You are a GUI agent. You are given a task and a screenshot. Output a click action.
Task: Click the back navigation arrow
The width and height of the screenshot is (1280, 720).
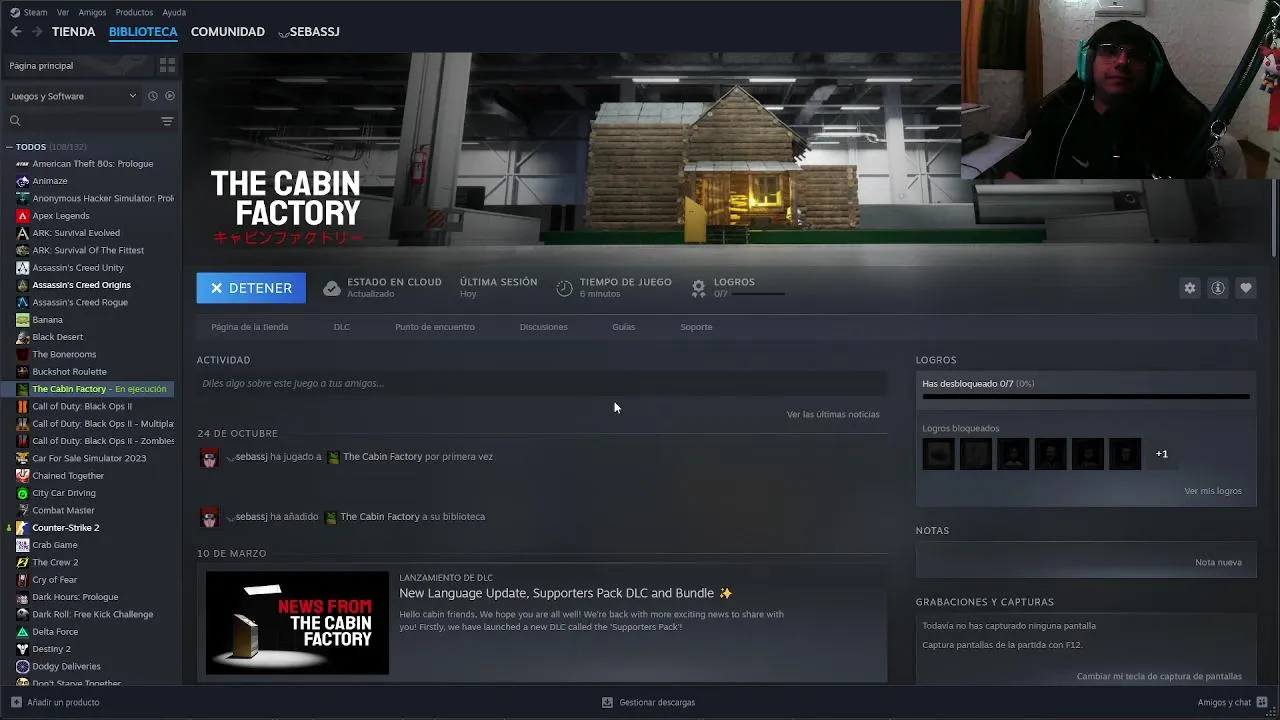16,32
